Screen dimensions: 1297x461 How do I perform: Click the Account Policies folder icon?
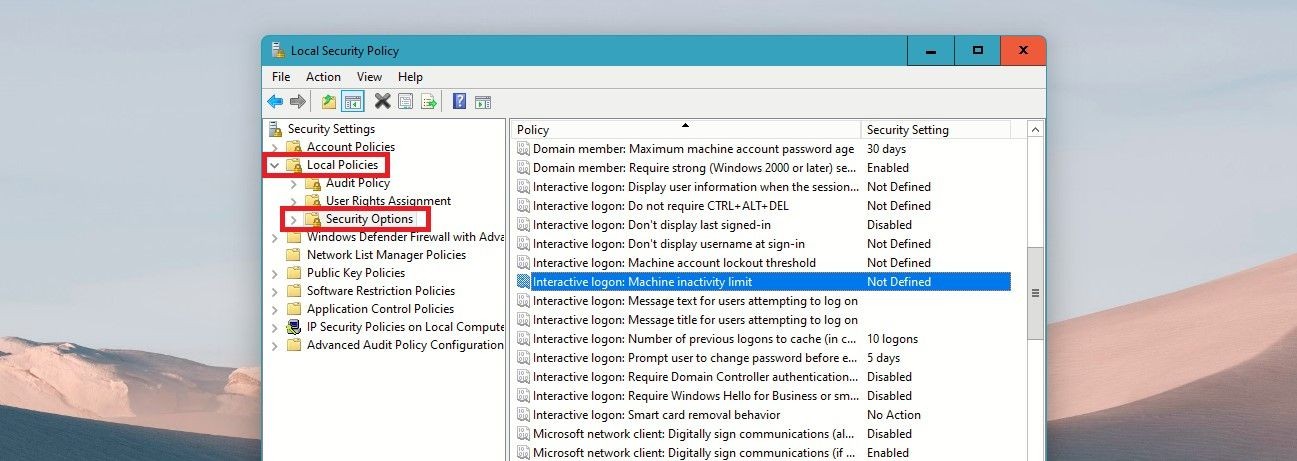294,147
